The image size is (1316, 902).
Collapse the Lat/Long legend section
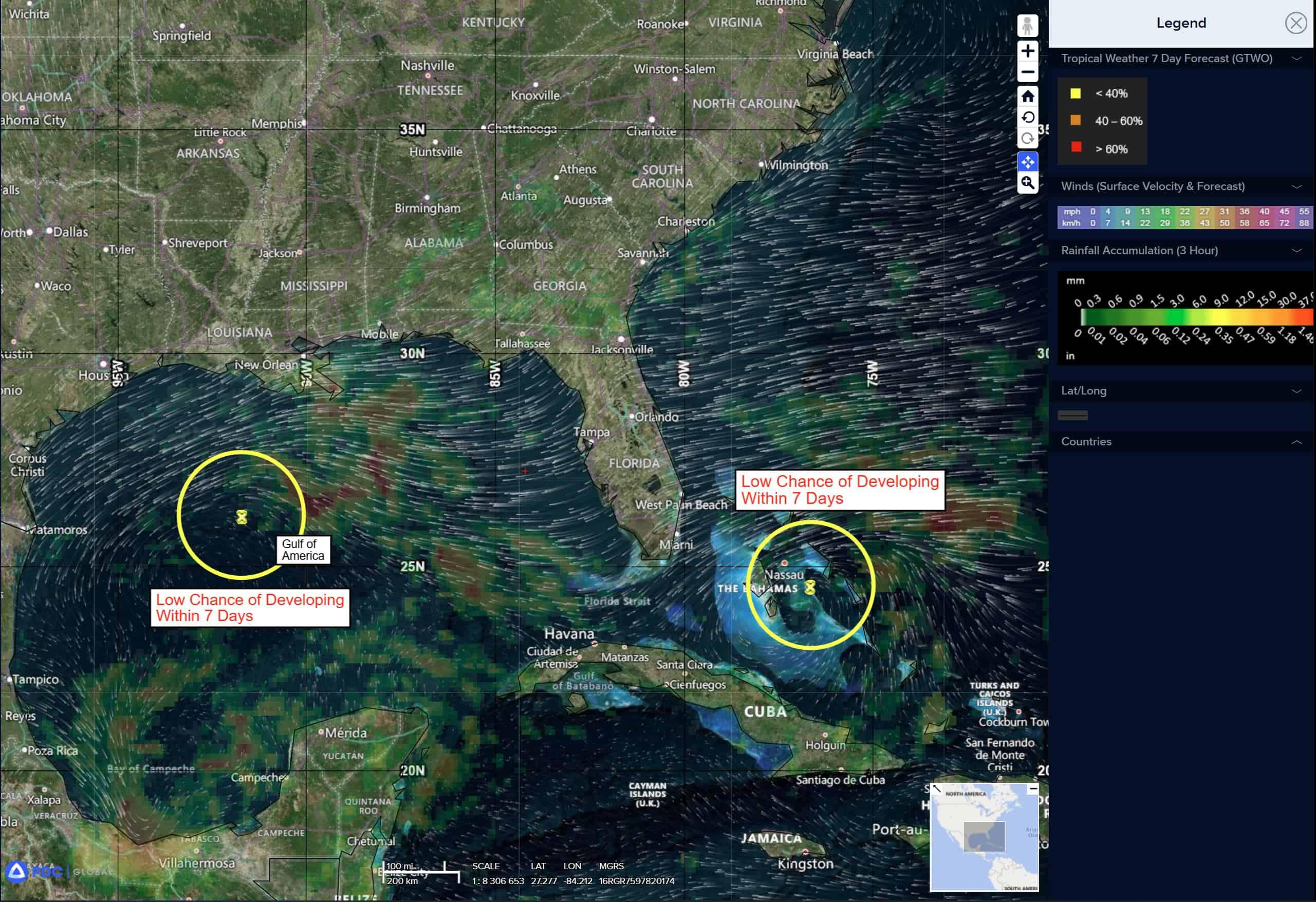click(1296, 391)
